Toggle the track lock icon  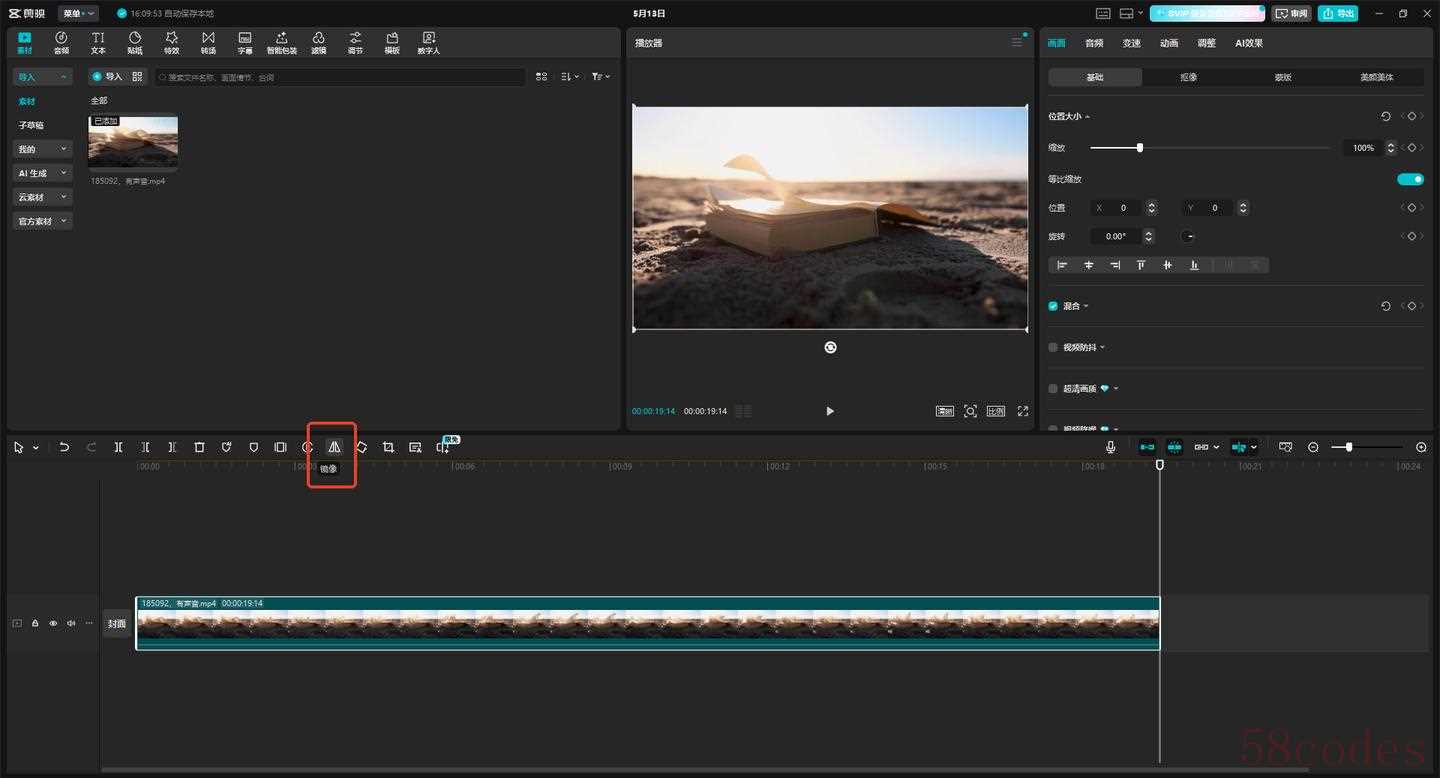[x=35, y=623]
